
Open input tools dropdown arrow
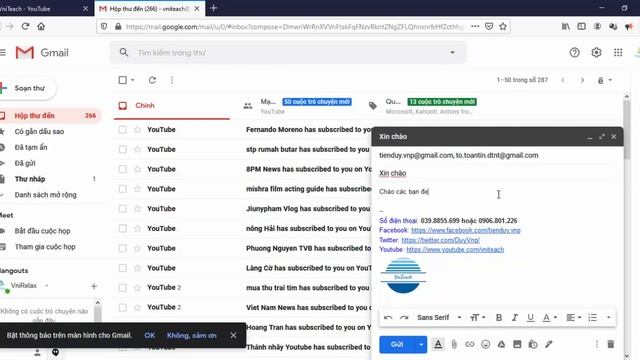pyautogui.click(x=611, y=80)
